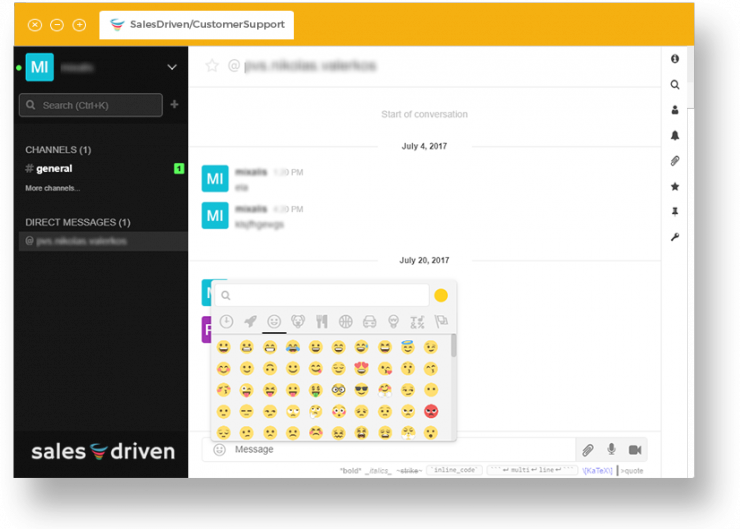Insert the money-mouth face emoji

(316, 390)
